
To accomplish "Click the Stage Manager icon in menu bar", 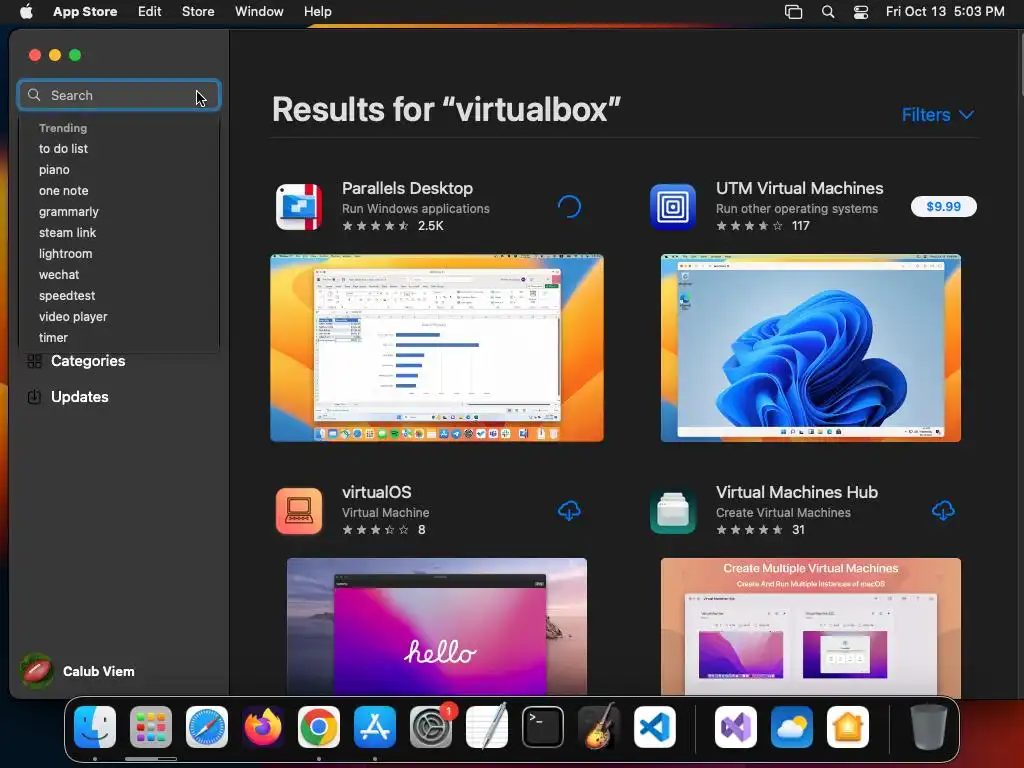I will (793, 12).
